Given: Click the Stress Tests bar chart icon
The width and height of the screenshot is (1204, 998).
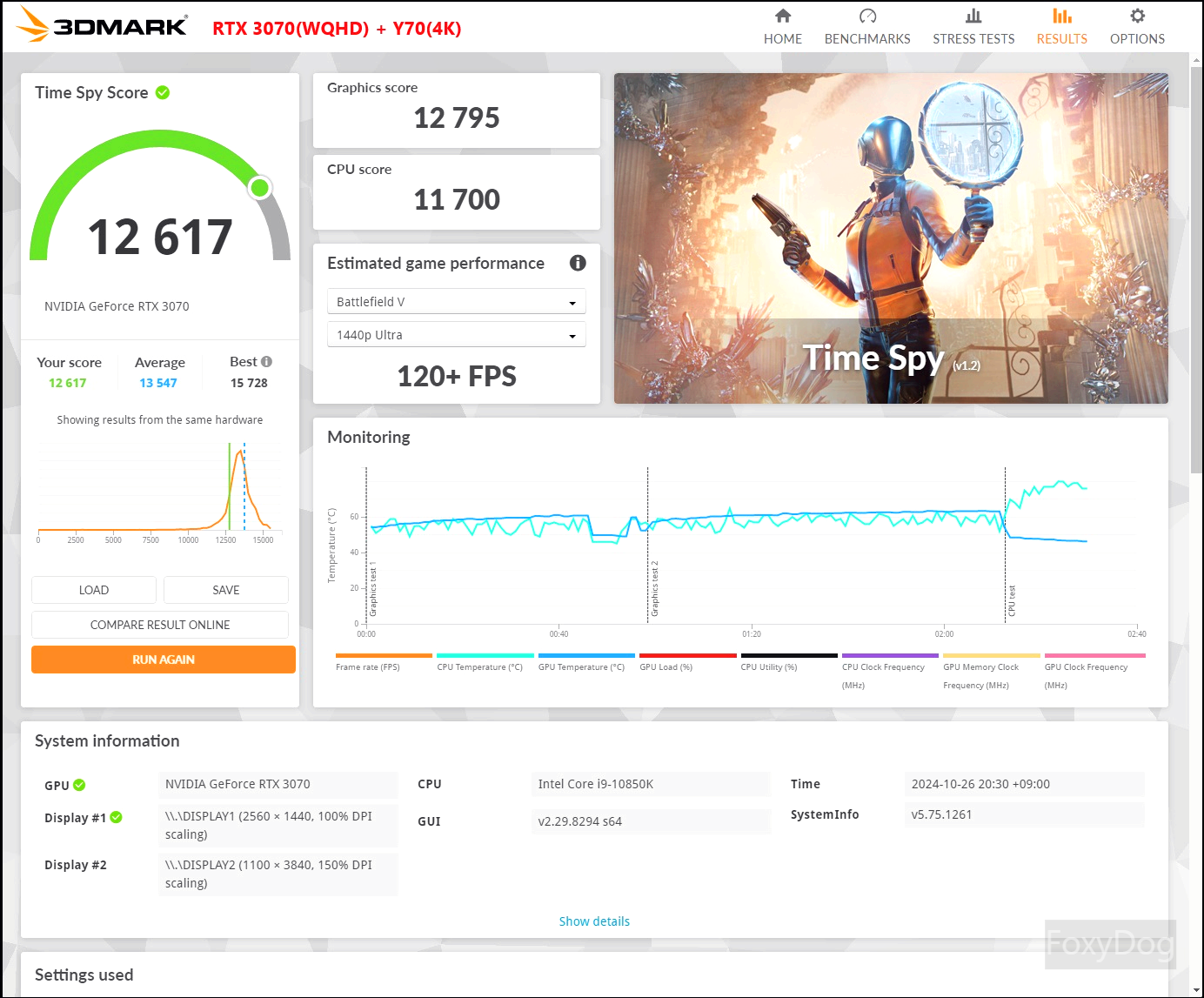Looking at the screenshot, I should 973,16.
